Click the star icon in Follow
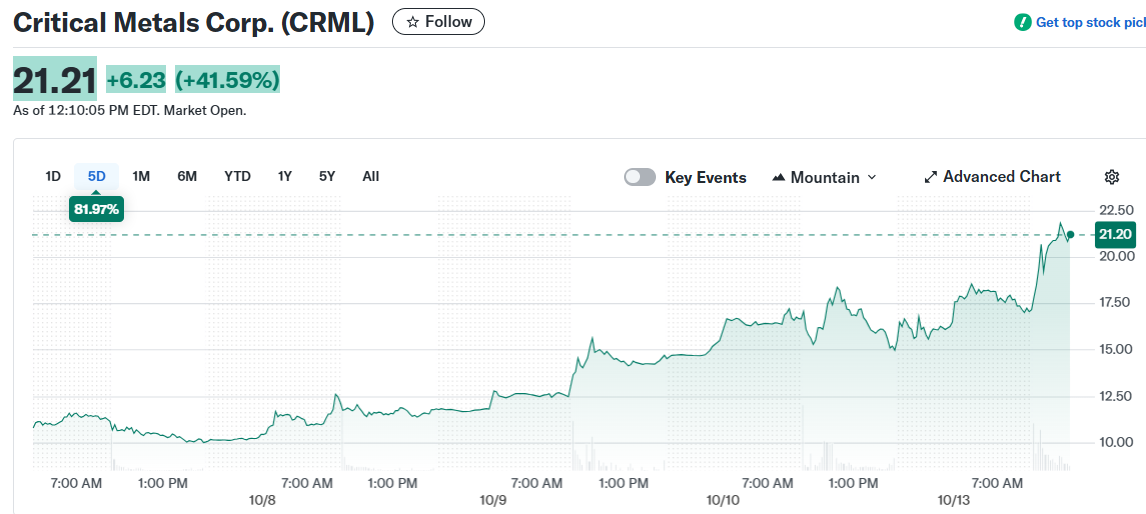The height and width of the screenshot is (514, 1146). click(x=412, y=22)
